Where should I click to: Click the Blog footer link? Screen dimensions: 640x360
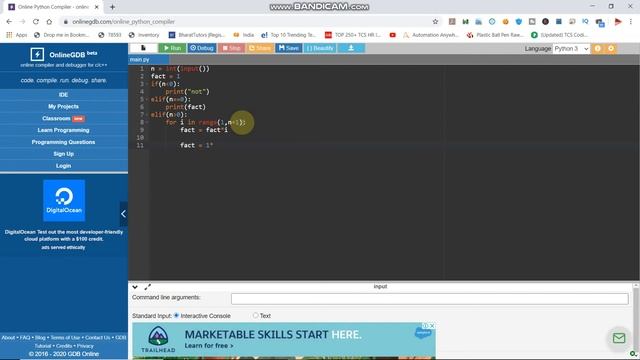pos(40,338)
